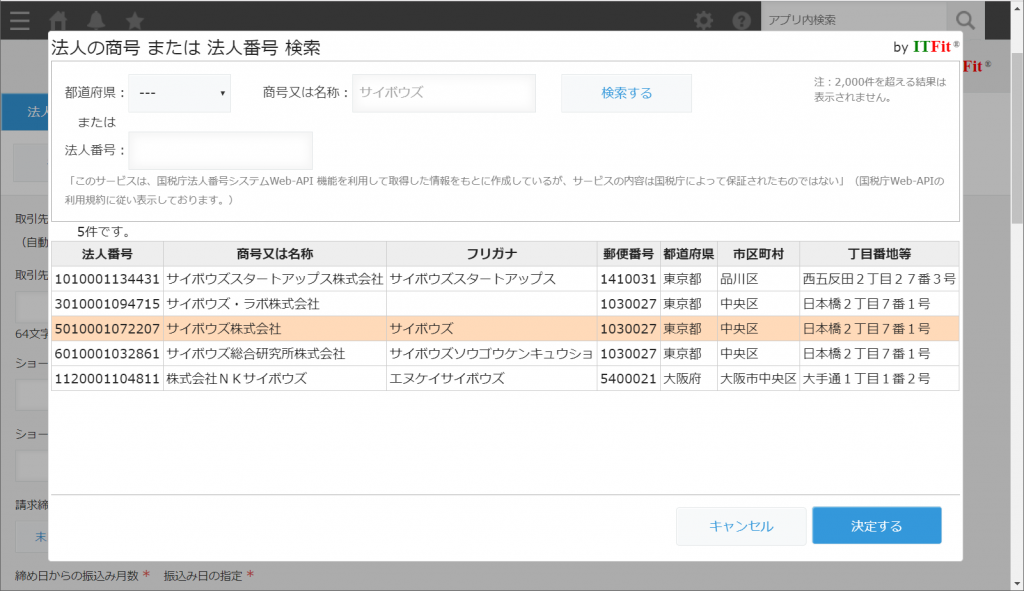Image resolution: width=1024 pixels, height=591 pixels.
Task: Click address 西五反田２丁目２７番３号
Action: coord(879,279)
